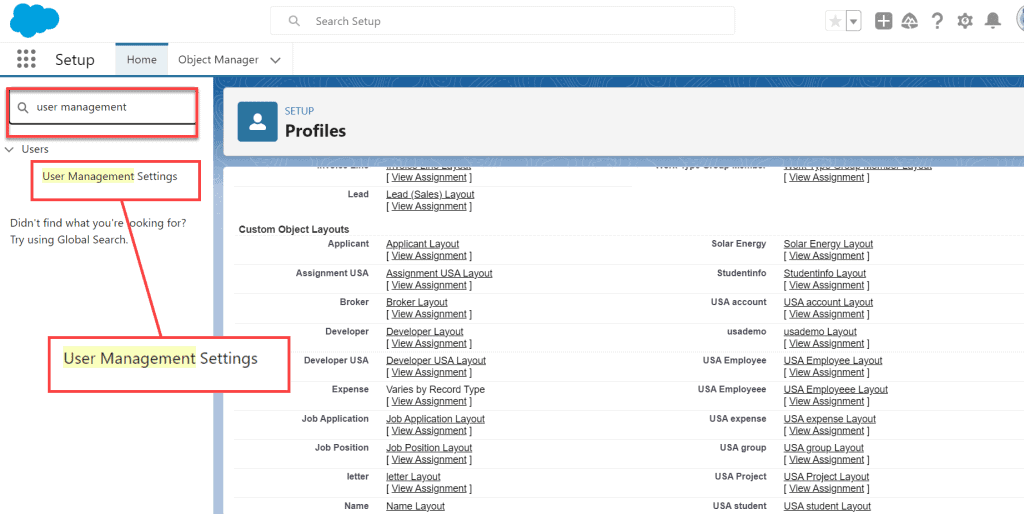Open USA group Layout link
This screenshot has width=1024, height=514.
click(x=824, y=448)
